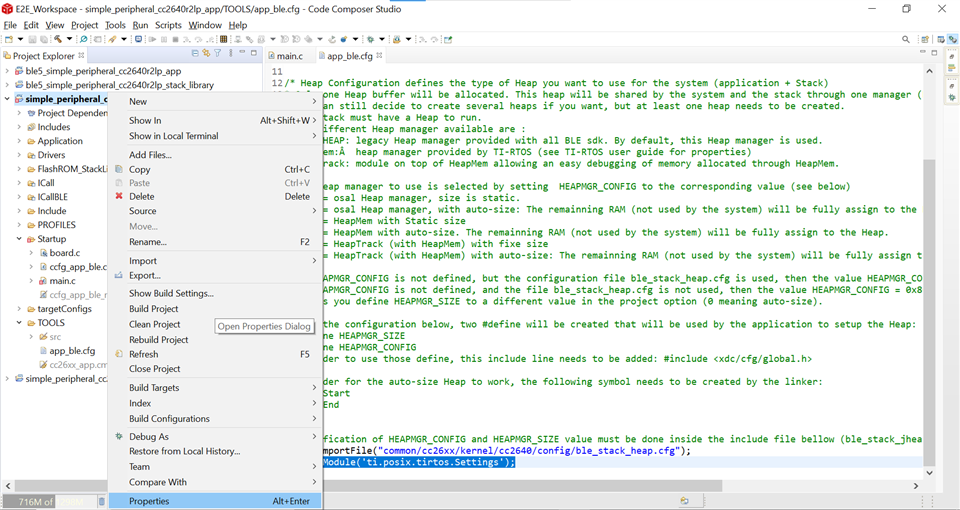
Task: Click Clean Project in the context menu
Action: click(215, 324)
